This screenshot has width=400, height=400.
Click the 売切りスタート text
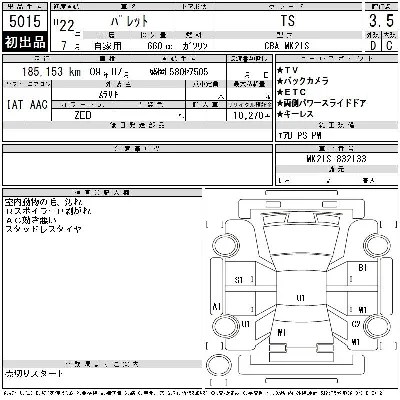point(34,374)
